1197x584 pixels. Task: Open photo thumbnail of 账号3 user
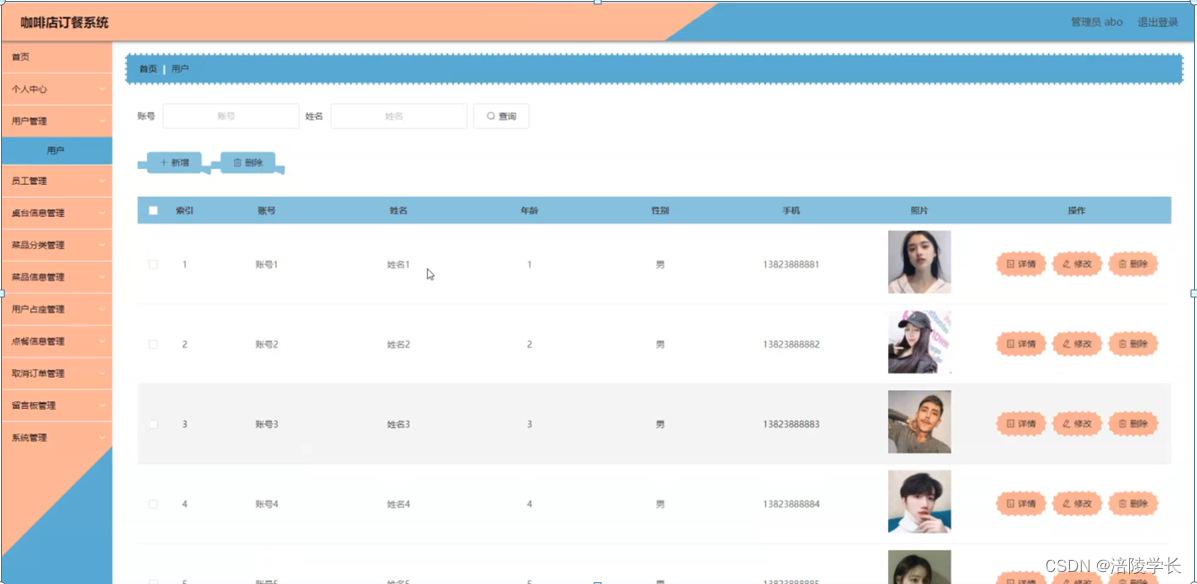919,422
